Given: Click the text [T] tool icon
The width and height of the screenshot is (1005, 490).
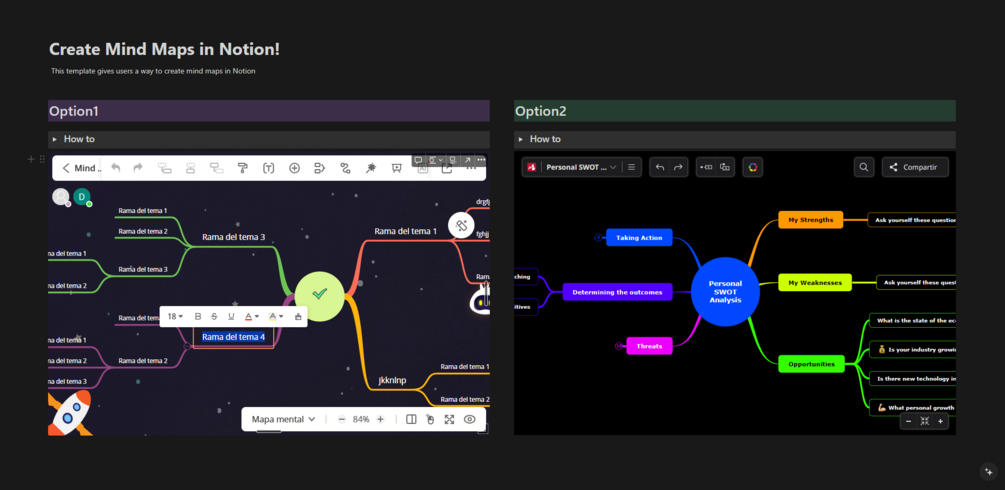Looking at the screenshot, I should pos(269,168).
